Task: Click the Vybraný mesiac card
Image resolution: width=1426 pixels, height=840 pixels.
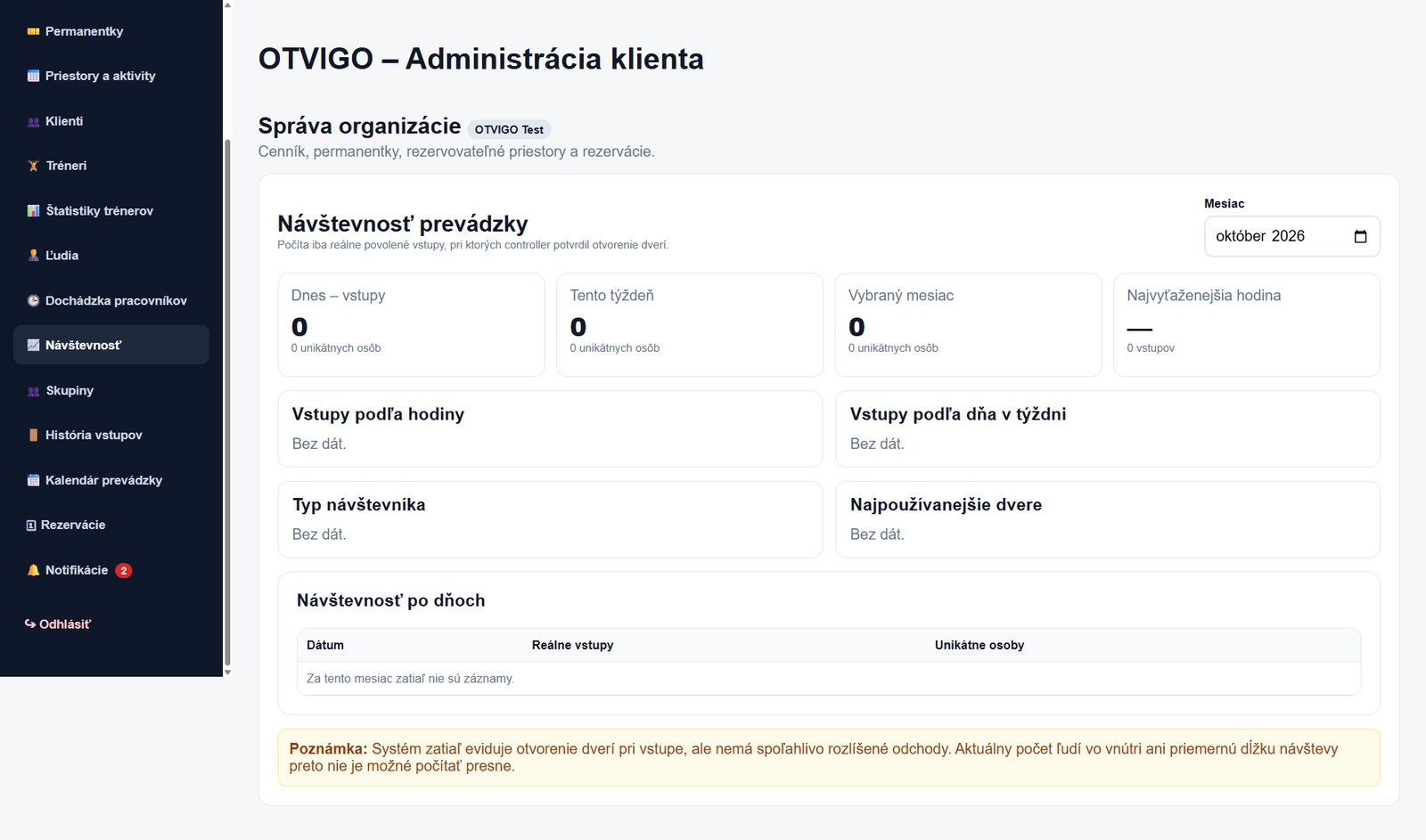Action: pyautogui.click(x=968, y=324)
